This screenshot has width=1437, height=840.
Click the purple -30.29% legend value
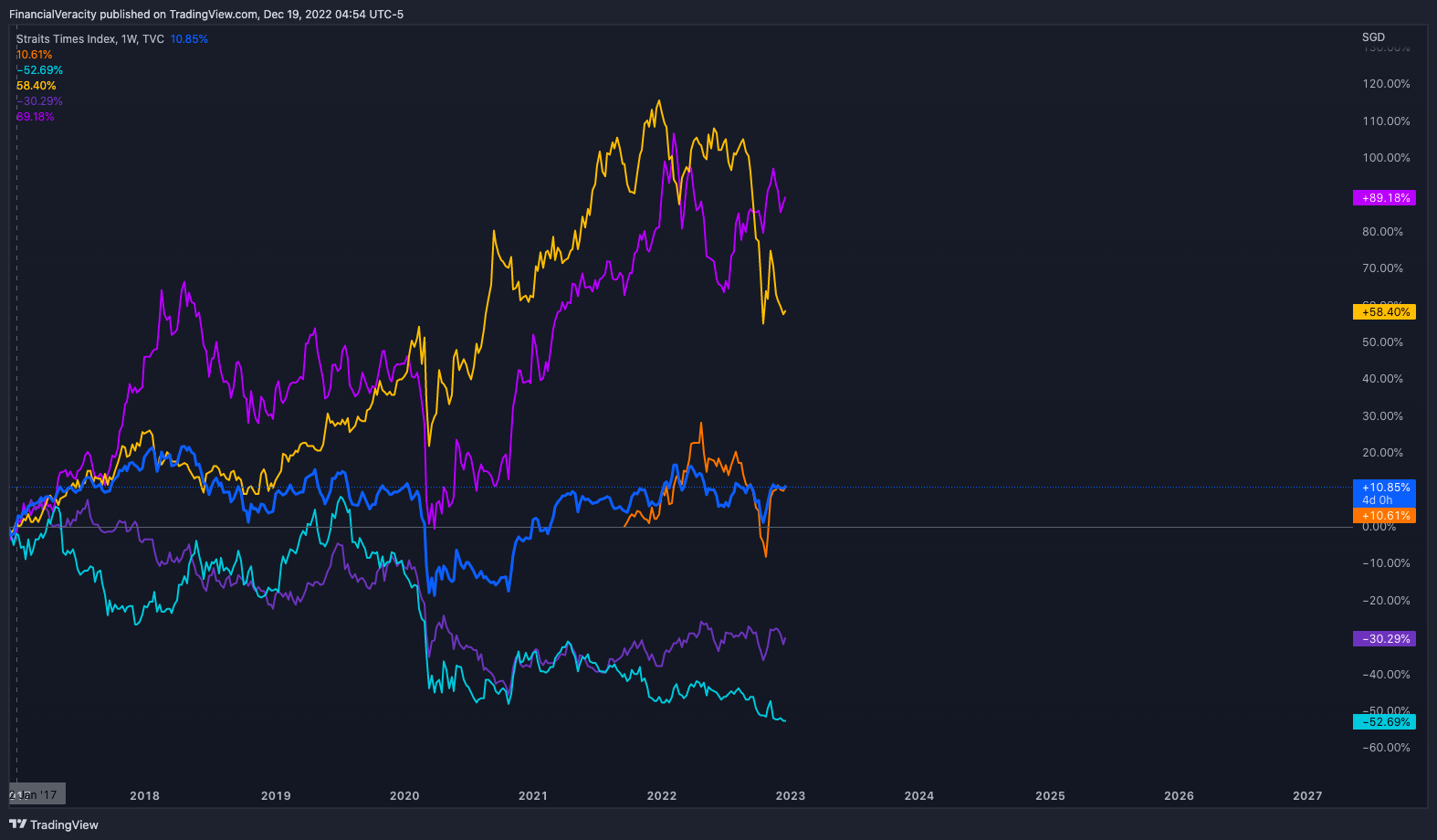click(40, 101)
